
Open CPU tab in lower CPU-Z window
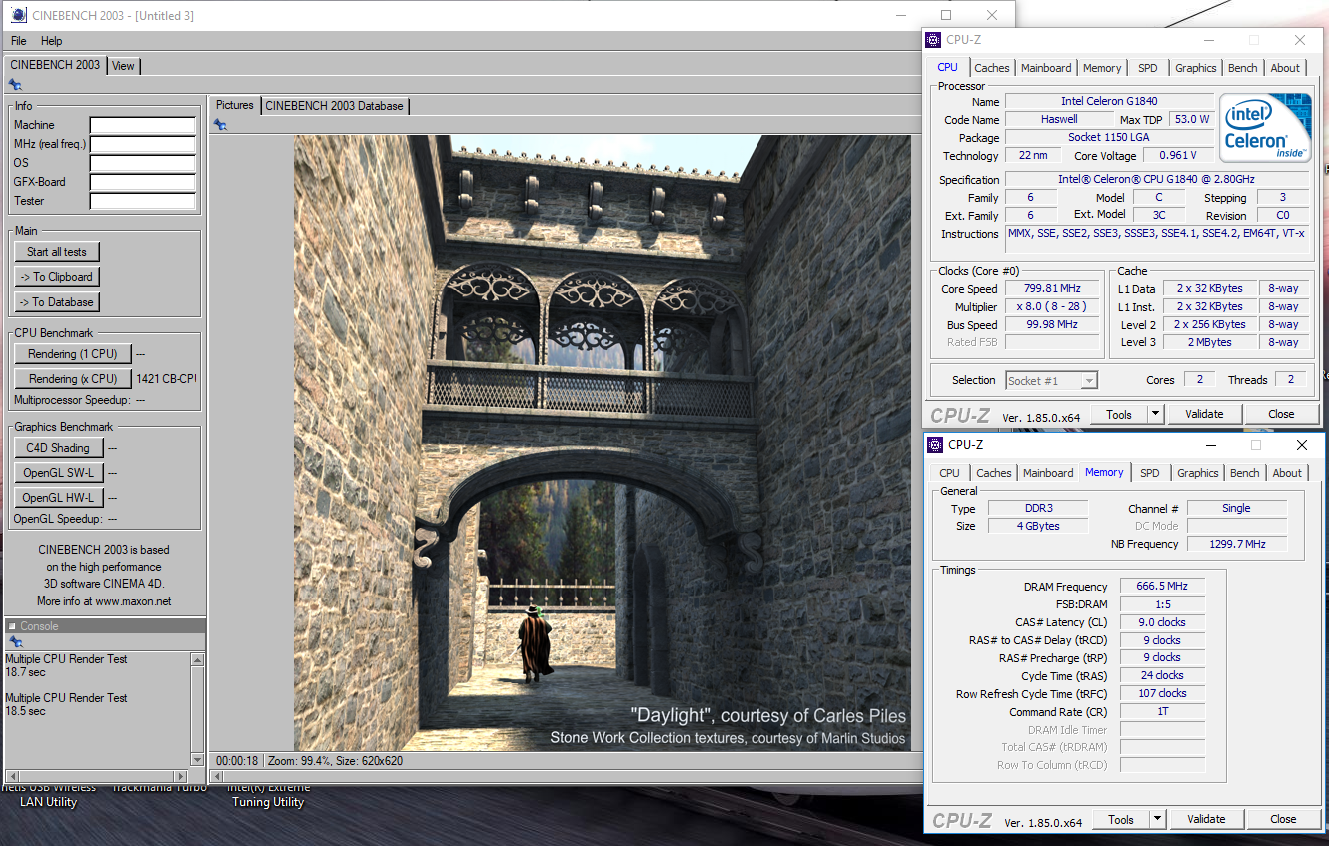(x=950, y=473)
